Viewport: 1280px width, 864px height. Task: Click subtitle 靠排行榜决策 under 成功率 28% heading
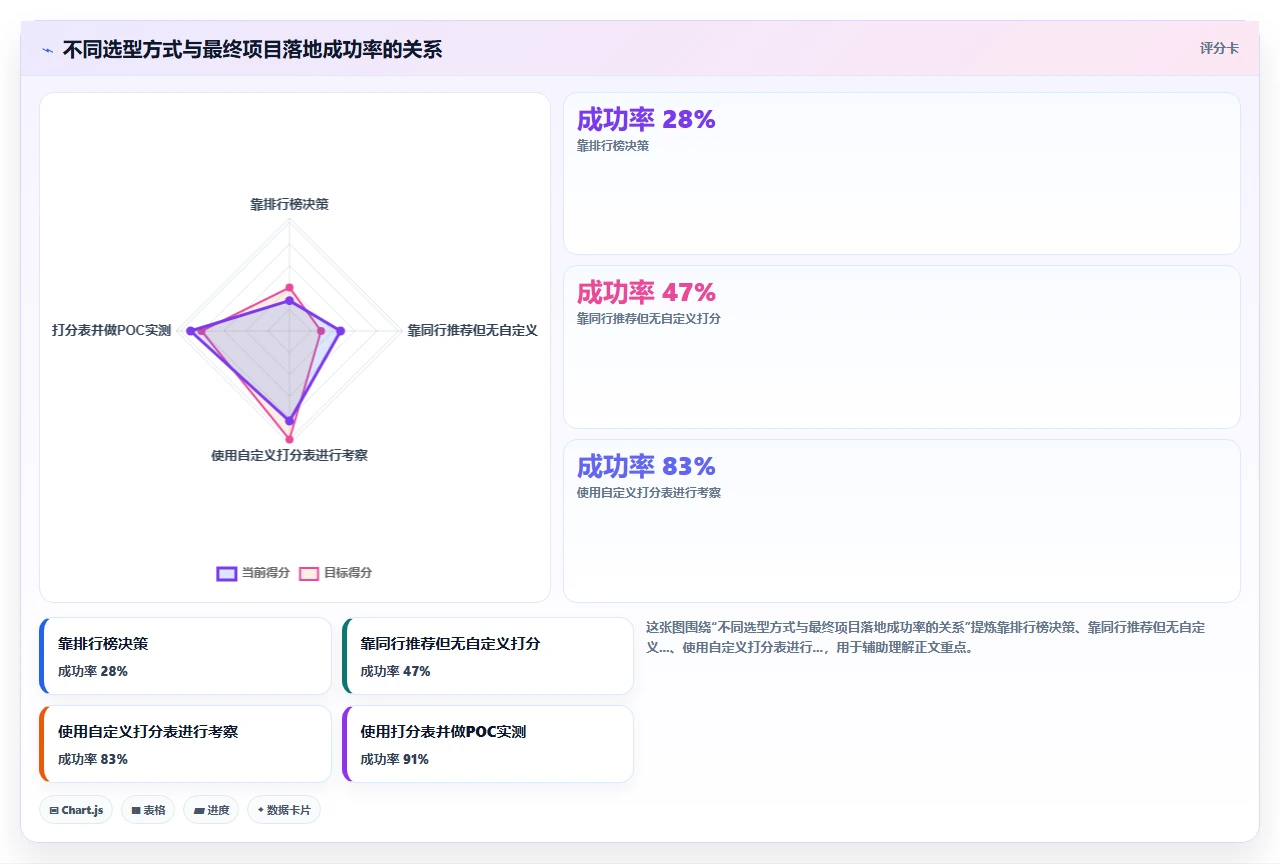613,146
